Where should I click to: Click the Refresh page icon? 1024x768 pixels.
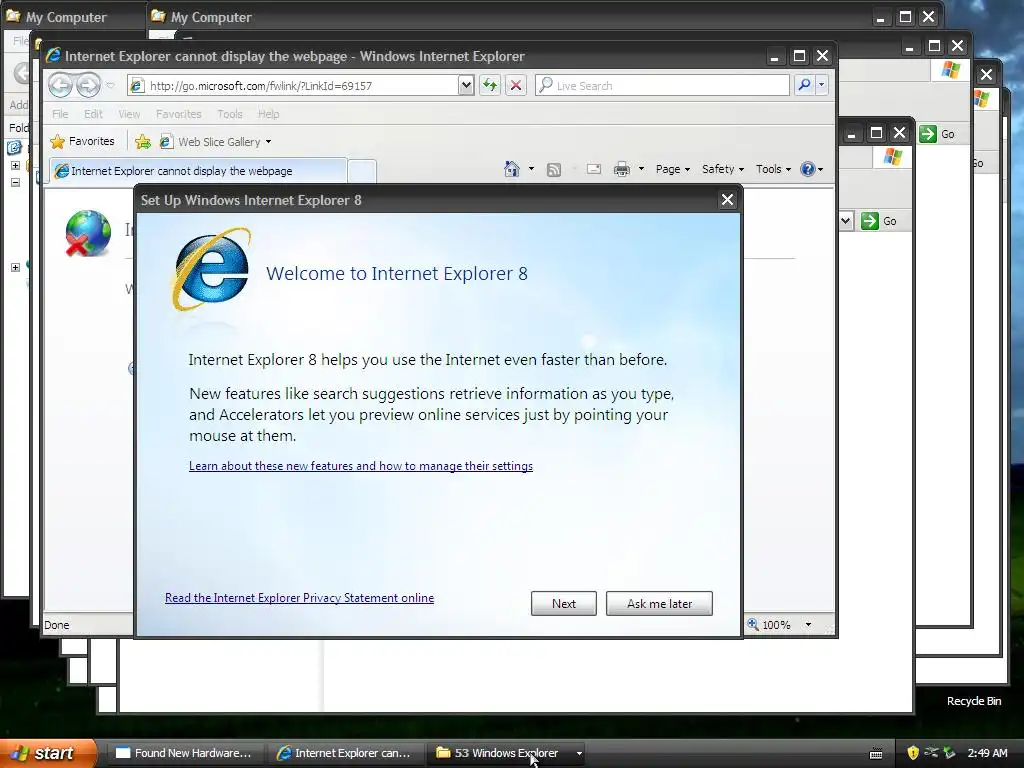(490, 86)
